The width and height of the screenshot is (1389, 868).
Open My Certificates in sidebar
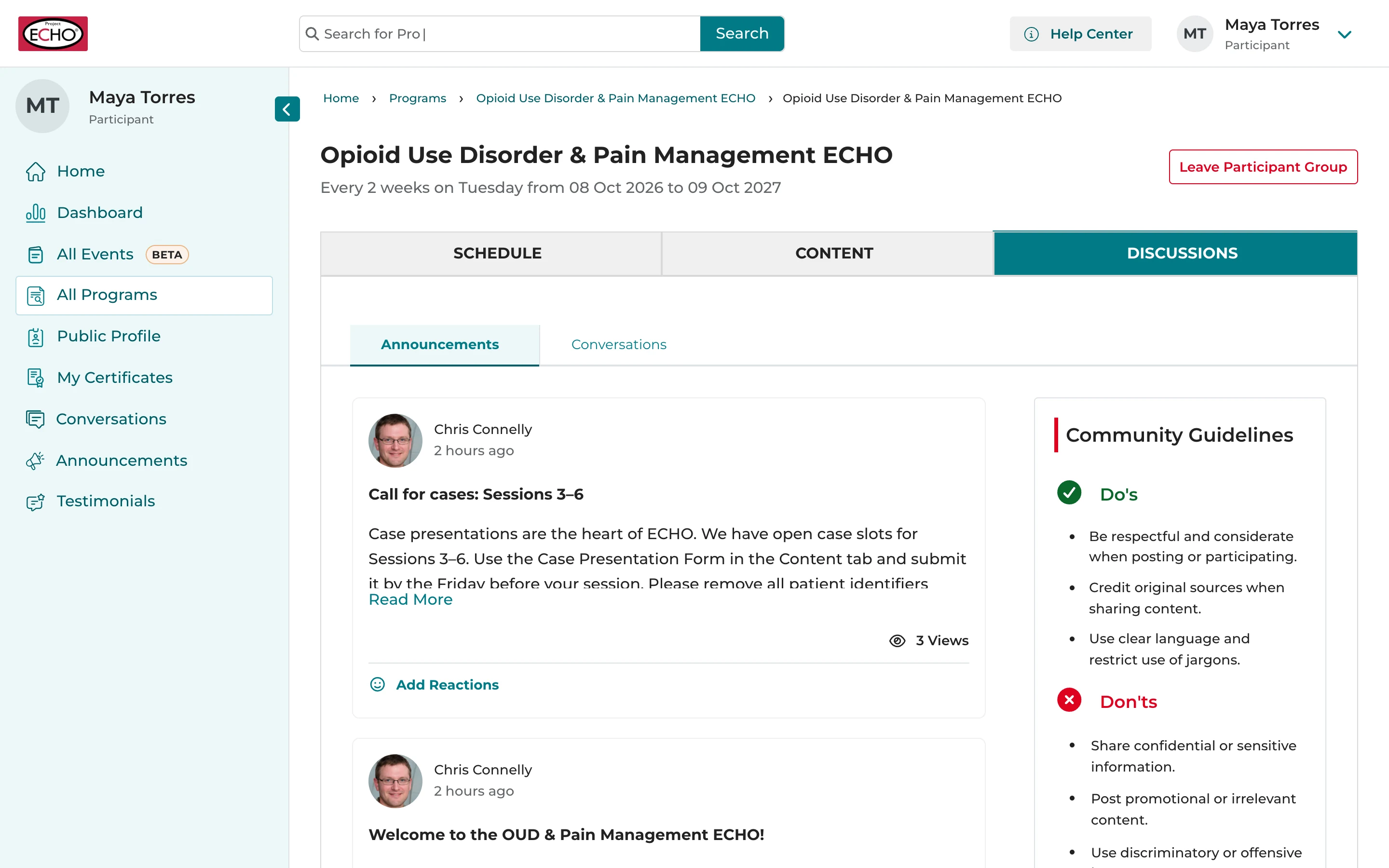coord(115,378)
